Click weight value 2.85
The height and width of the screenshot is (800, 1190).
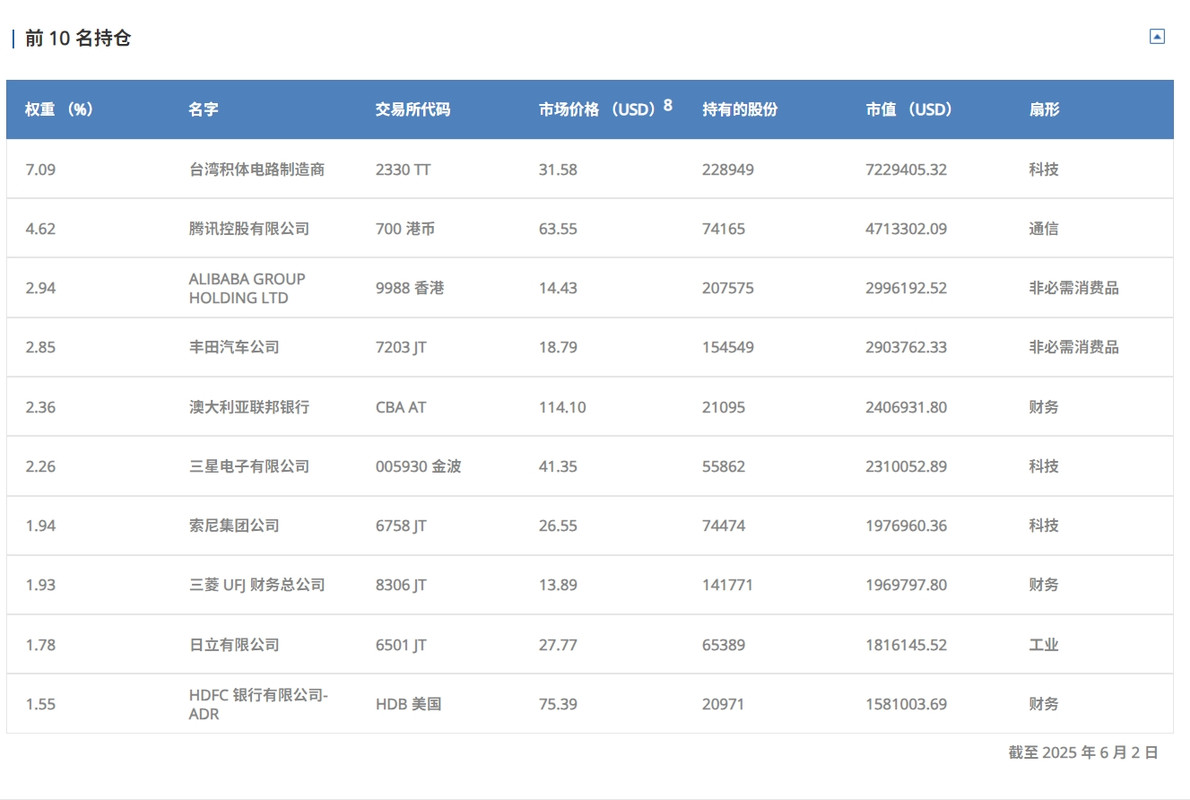(x=40, y=347)
